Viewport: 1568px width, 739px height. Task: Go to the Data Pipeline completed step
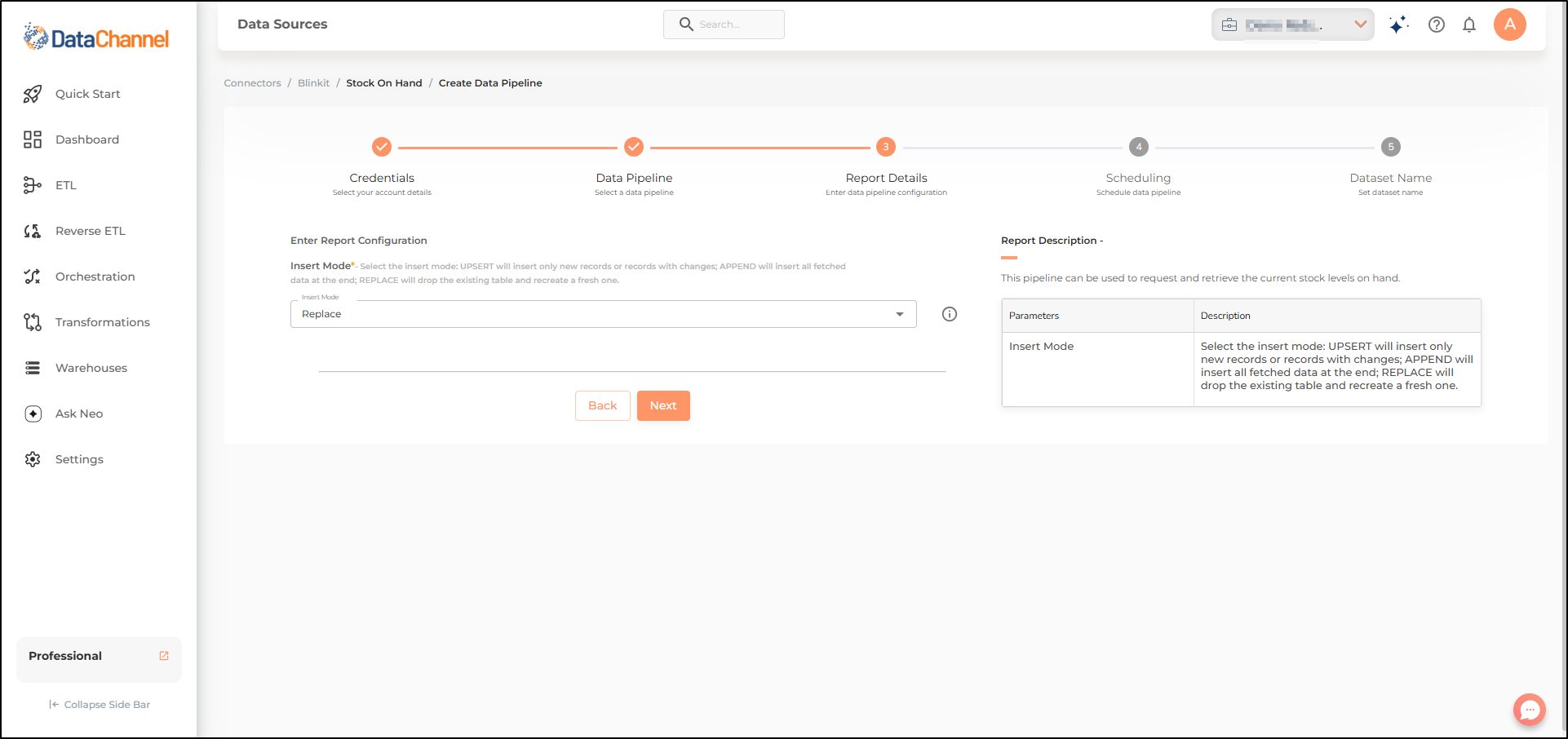point(634,147)
